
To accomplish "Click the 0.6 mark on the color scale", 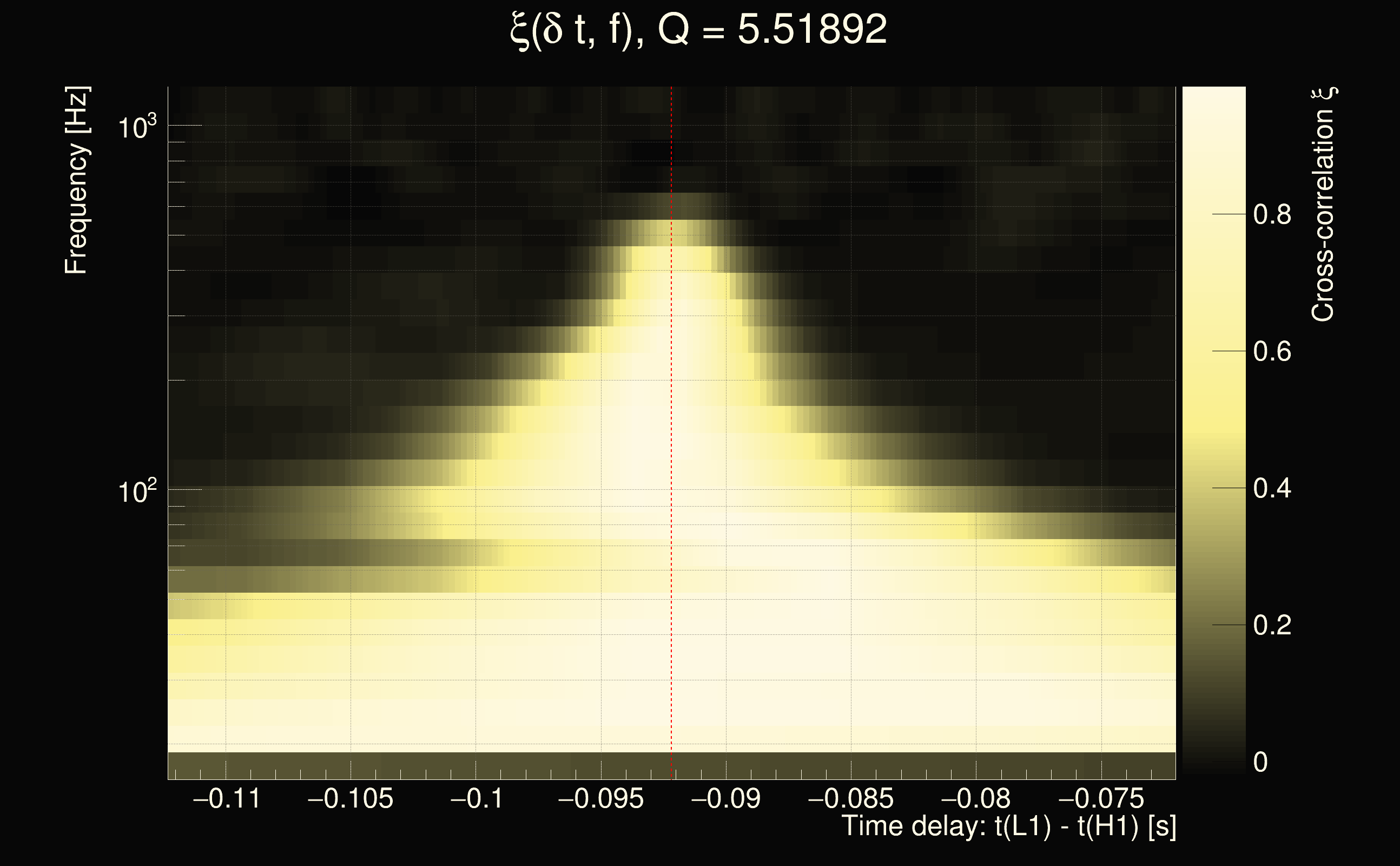I will (1272, 351).
